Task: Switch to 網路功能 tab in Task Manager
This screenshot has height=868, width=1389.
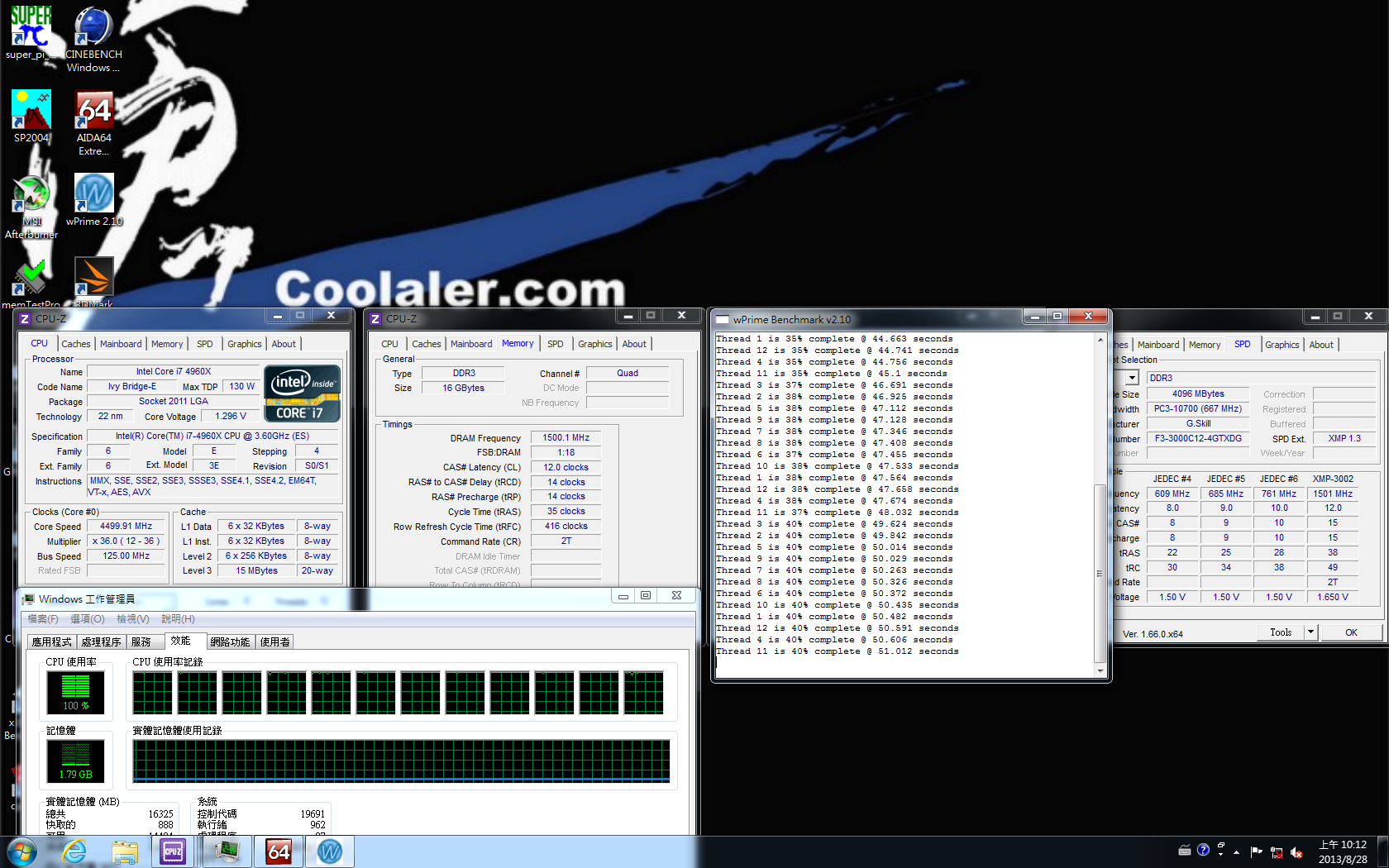Action: 230,642
